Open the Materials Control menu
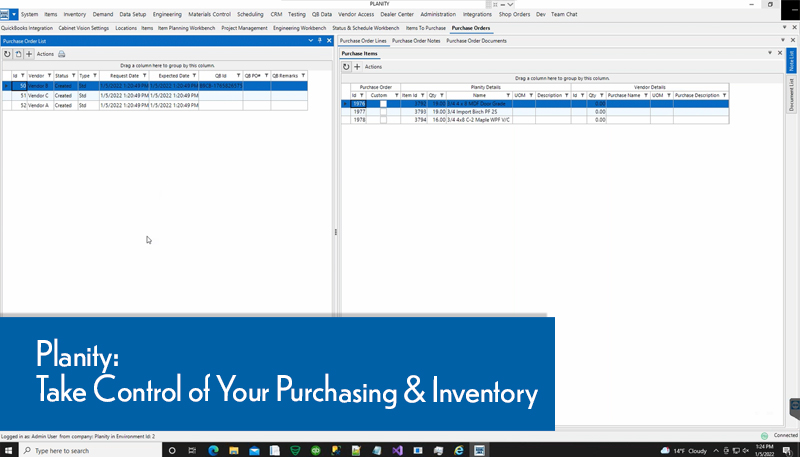The height and width of the screenshot is (457, 800). (209, 14)
